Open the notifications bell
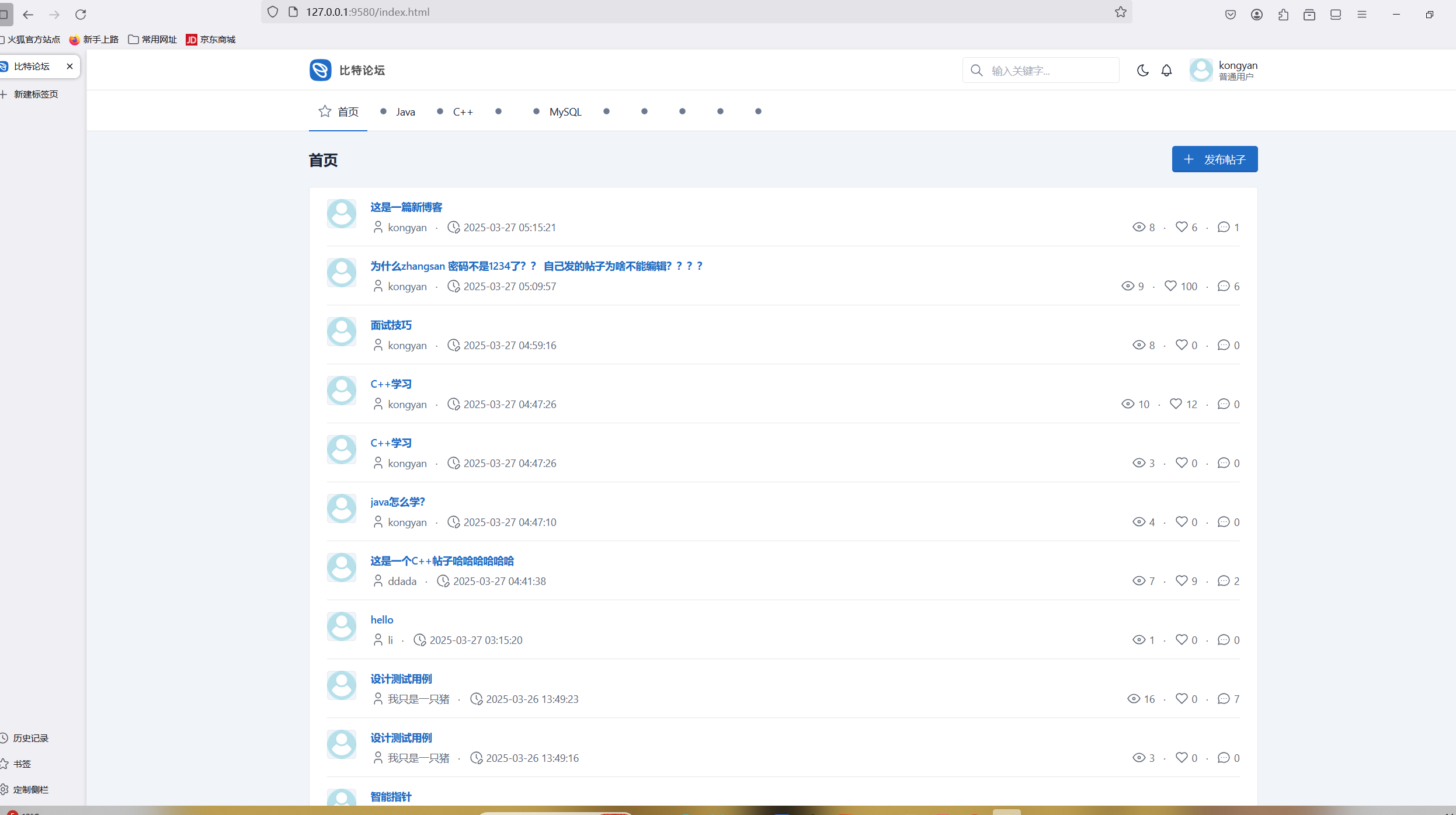Viewport: 1456px width, 815px height. click(x=1166, y=71)
